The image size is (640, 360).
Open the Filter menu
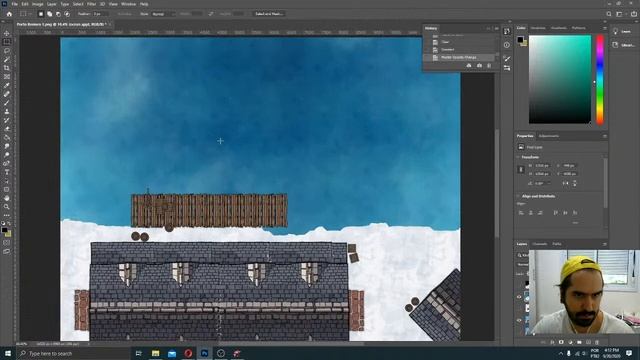coord(91,4)
